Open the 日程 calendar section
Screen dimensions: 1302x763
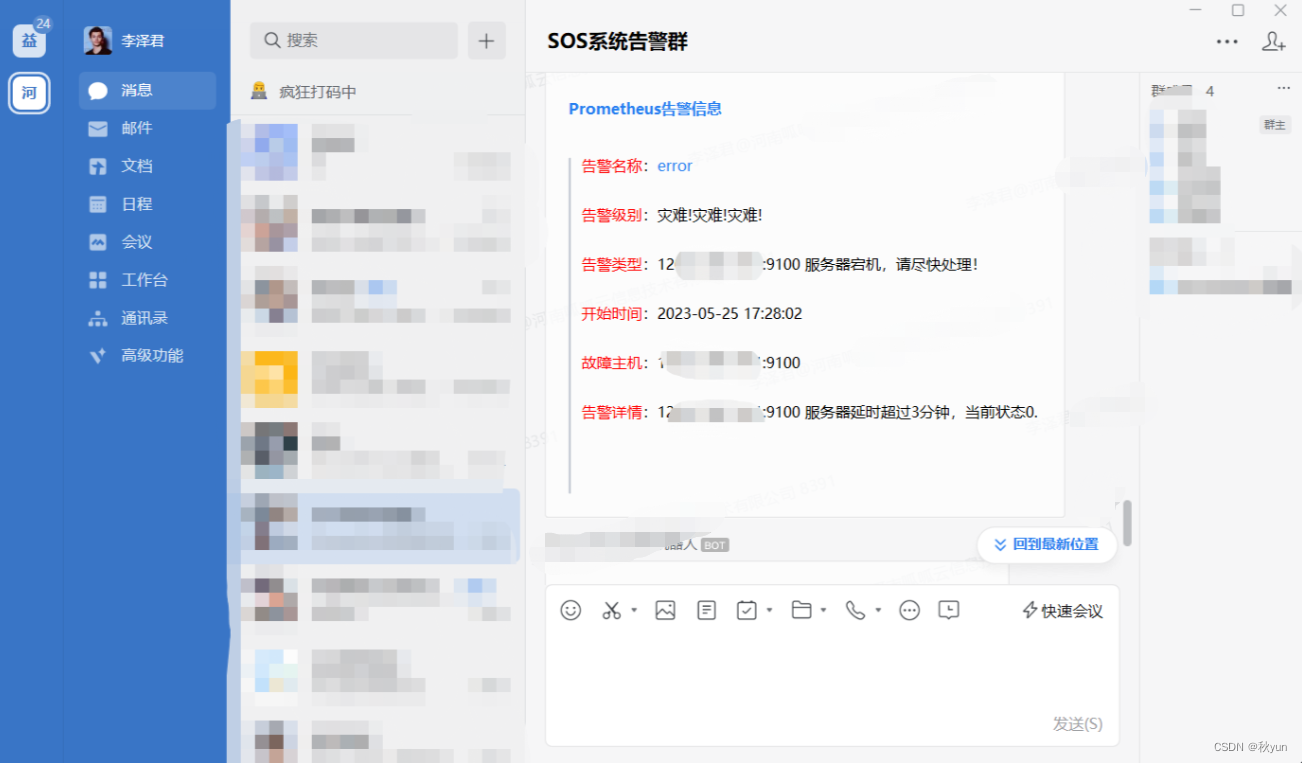[x=147, y=204]
